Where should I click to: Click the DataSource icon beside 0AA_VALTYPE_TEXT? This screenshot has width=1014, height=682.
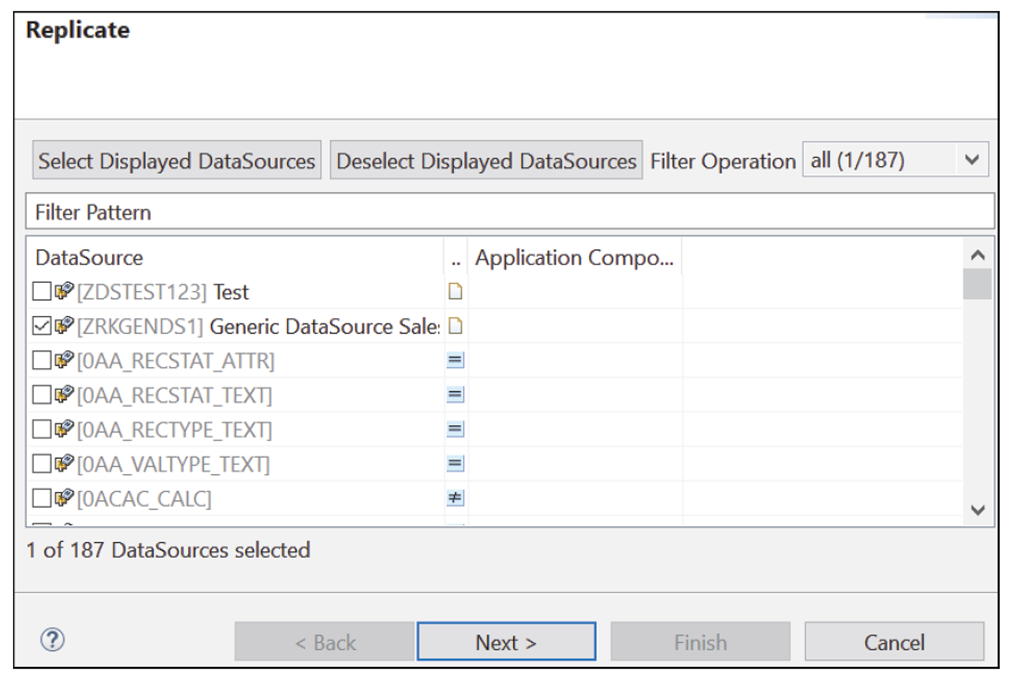pos(63,463)
